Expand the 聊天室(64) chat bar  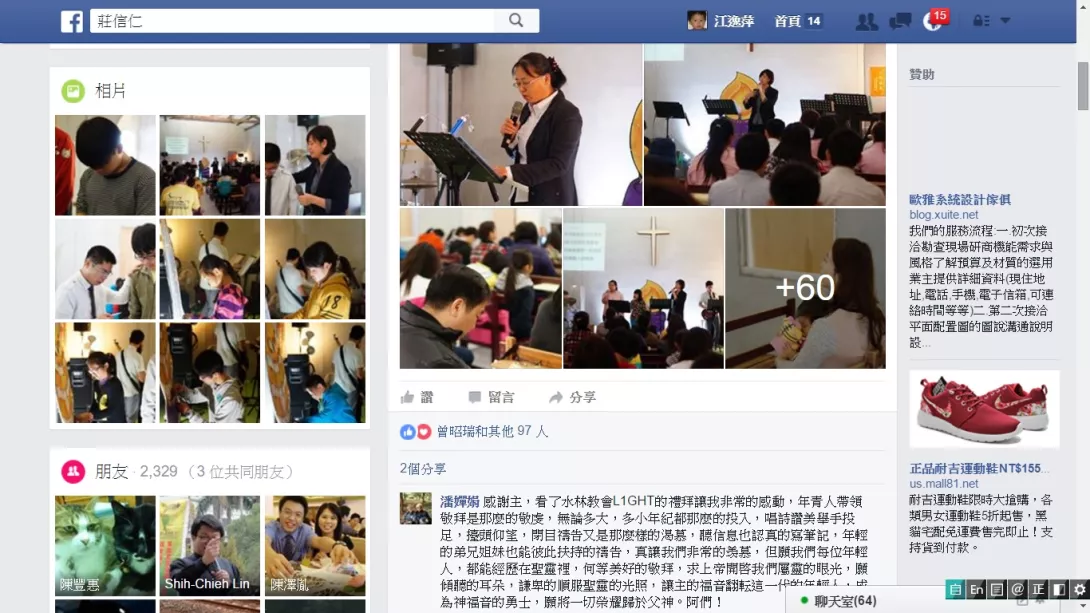pos(840,600)
